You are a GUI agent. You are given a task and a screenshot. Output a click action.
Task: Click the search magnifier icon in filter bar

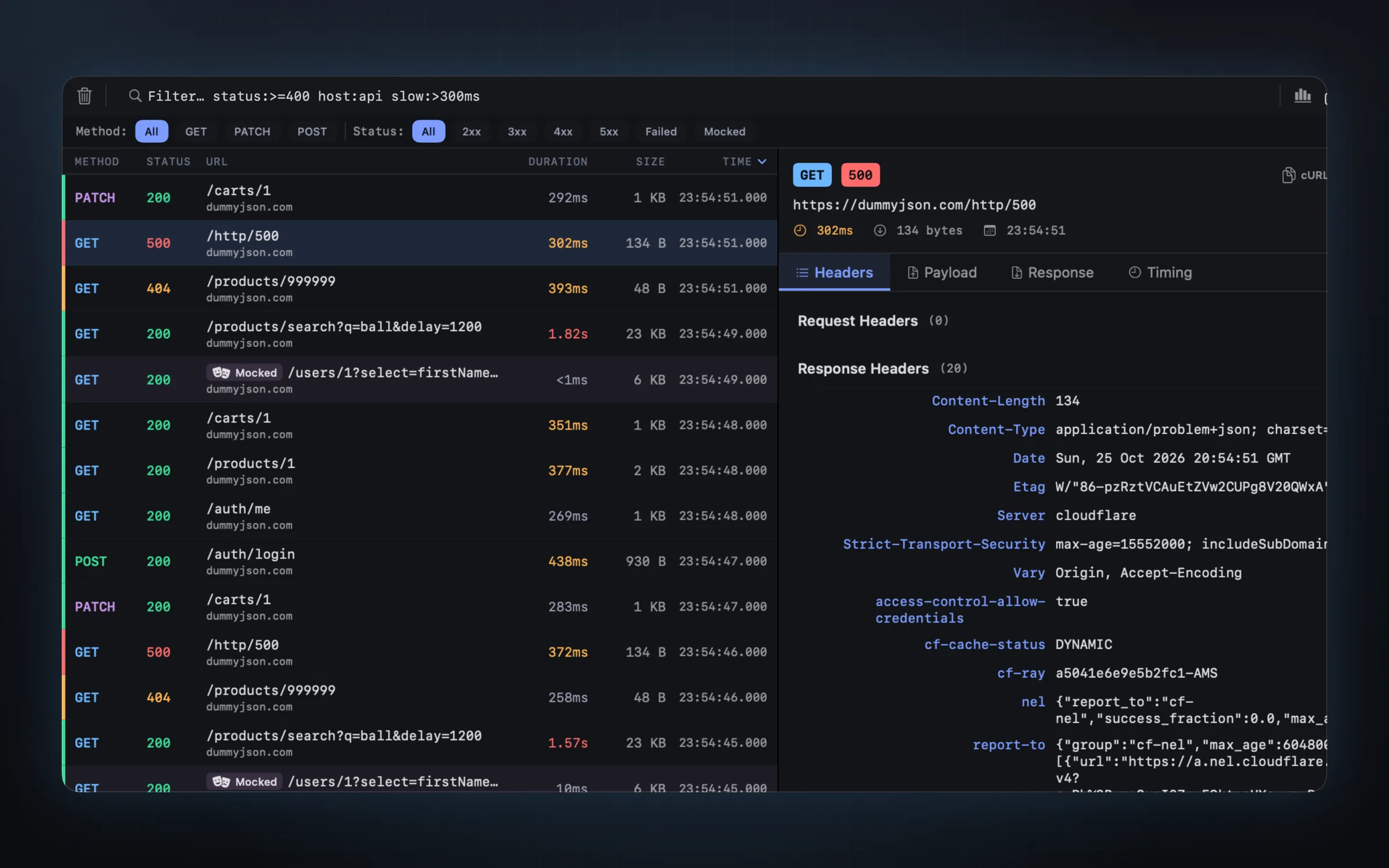click(135, 95)
